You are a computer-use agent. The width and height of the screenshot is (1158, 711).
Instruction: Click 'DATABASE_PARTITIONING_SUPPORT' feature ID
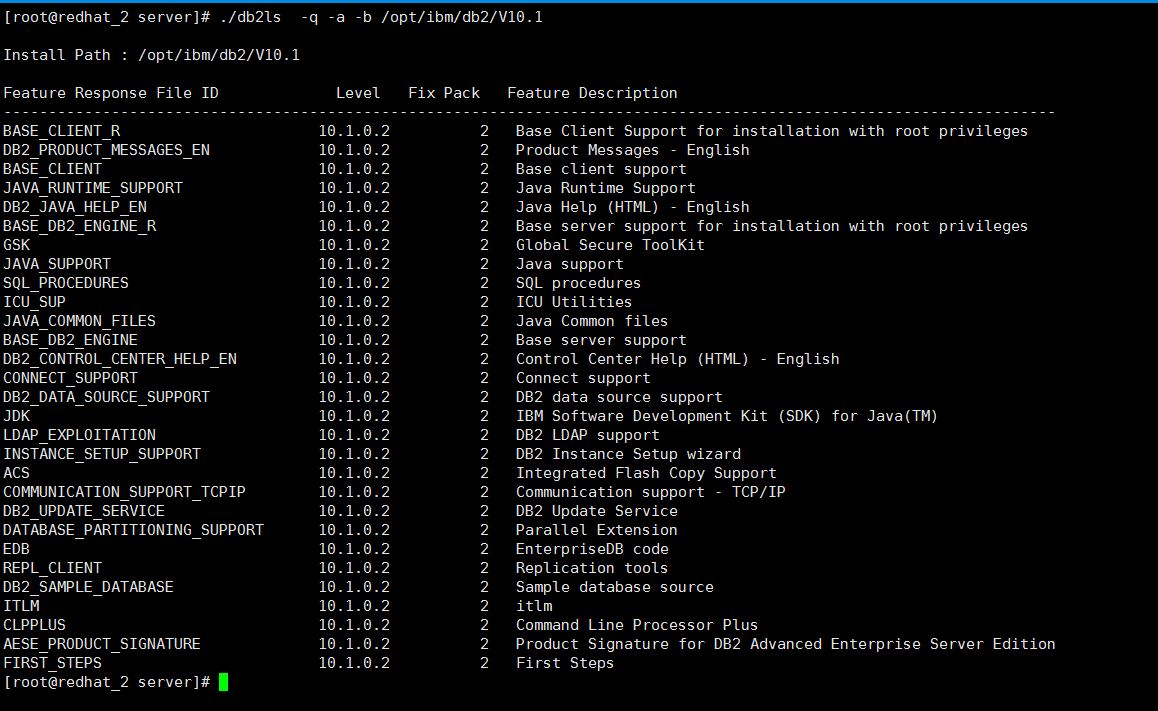133,530
